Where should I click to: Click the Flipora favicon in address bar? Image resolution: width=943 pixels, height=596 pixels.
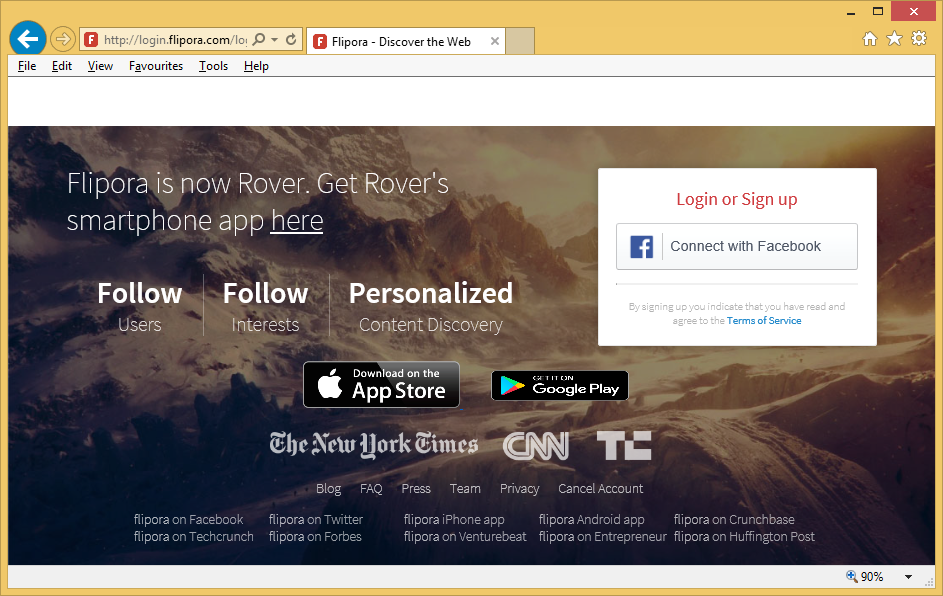(91, 40)
